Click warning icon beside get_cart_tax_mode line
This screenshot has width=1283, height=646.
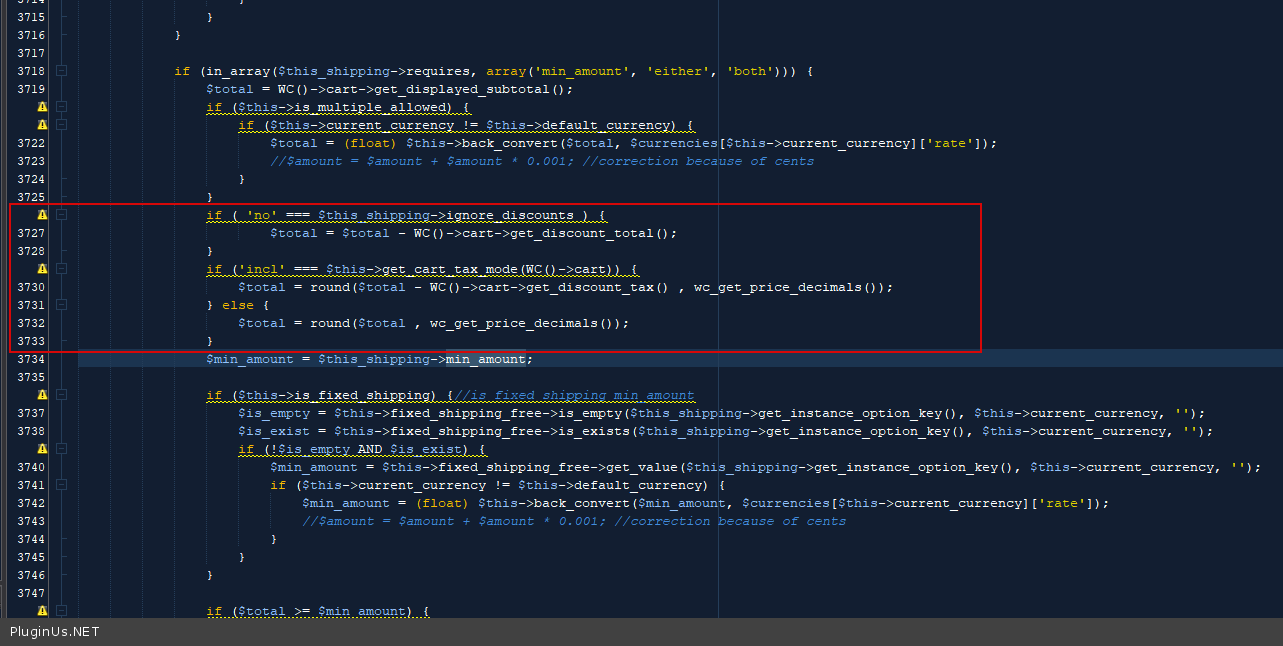42,269
